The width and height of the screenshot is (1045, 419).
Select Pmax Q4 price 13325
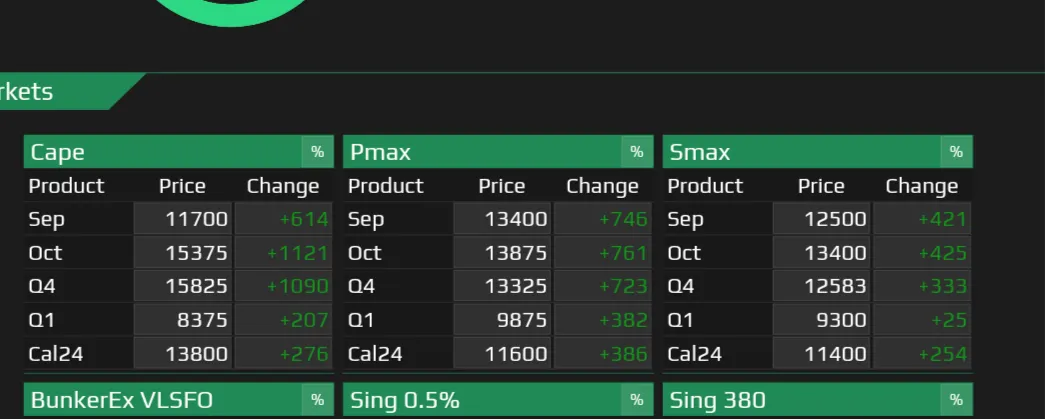click(x=503, y=286)
